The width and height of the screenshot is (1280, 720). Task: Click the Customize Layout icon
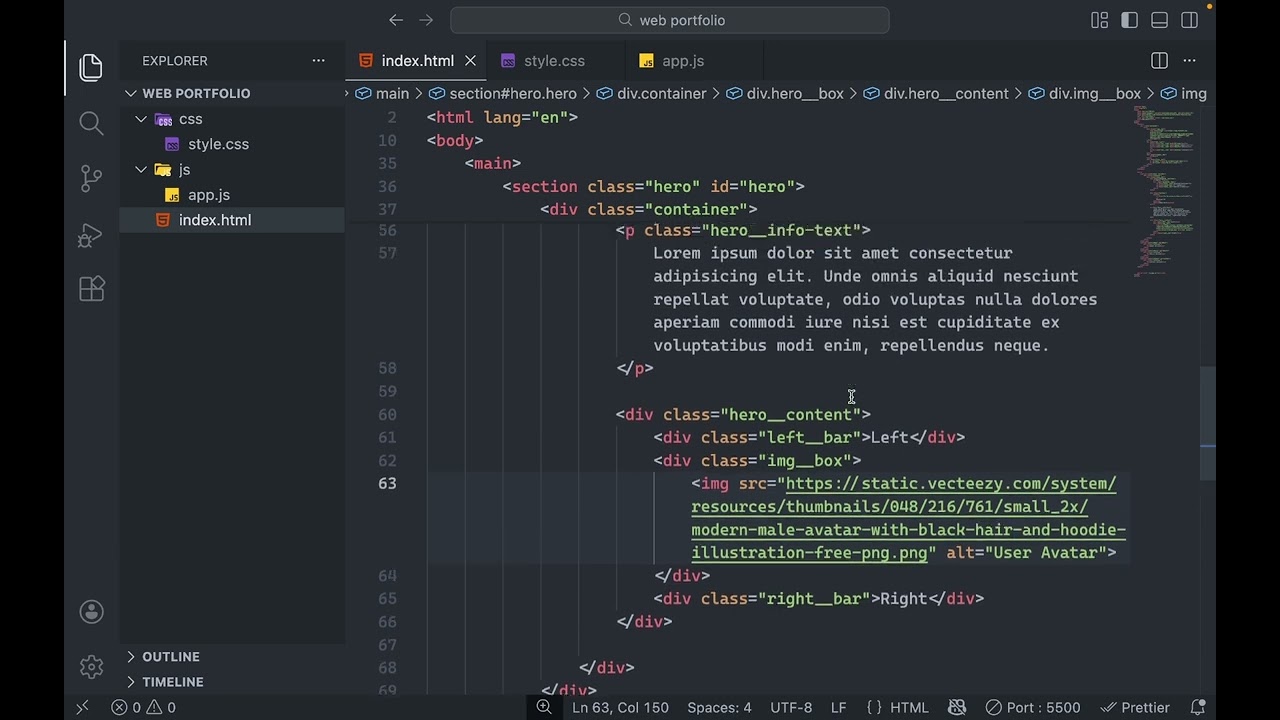click(x=1100, y=20)
